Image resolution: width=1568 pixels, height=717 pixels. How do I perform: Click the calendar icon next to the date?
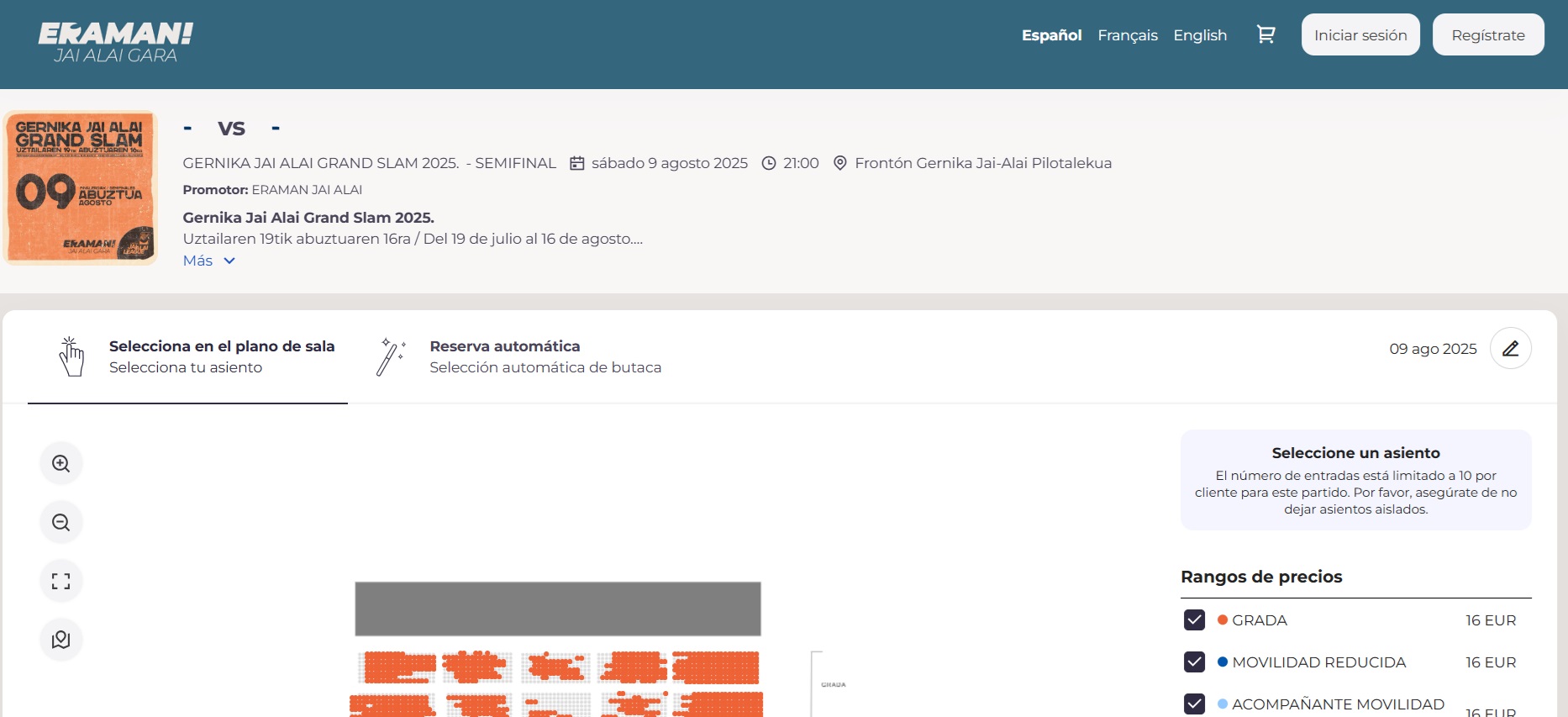click(577, 163)
